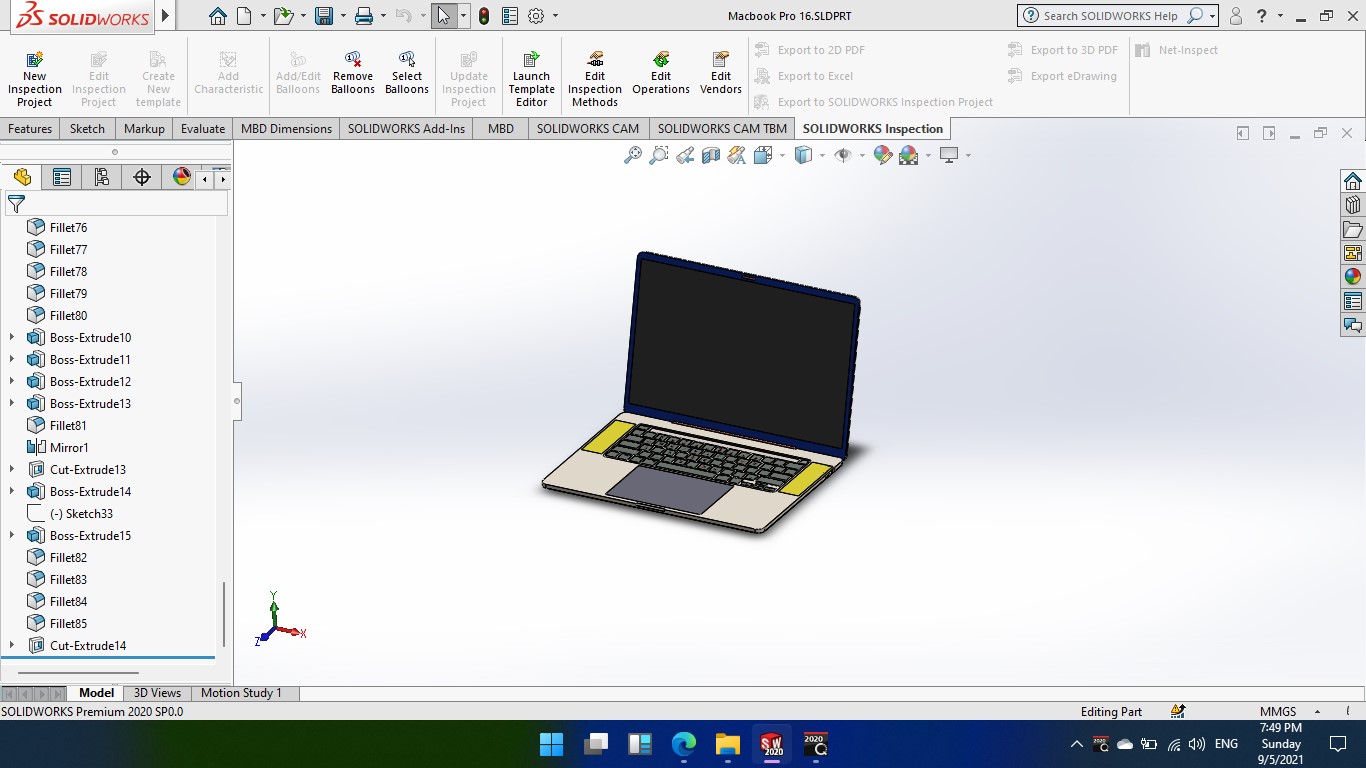Open ConfigurationManager tab
1366x768 pixels.
point(102,177)
